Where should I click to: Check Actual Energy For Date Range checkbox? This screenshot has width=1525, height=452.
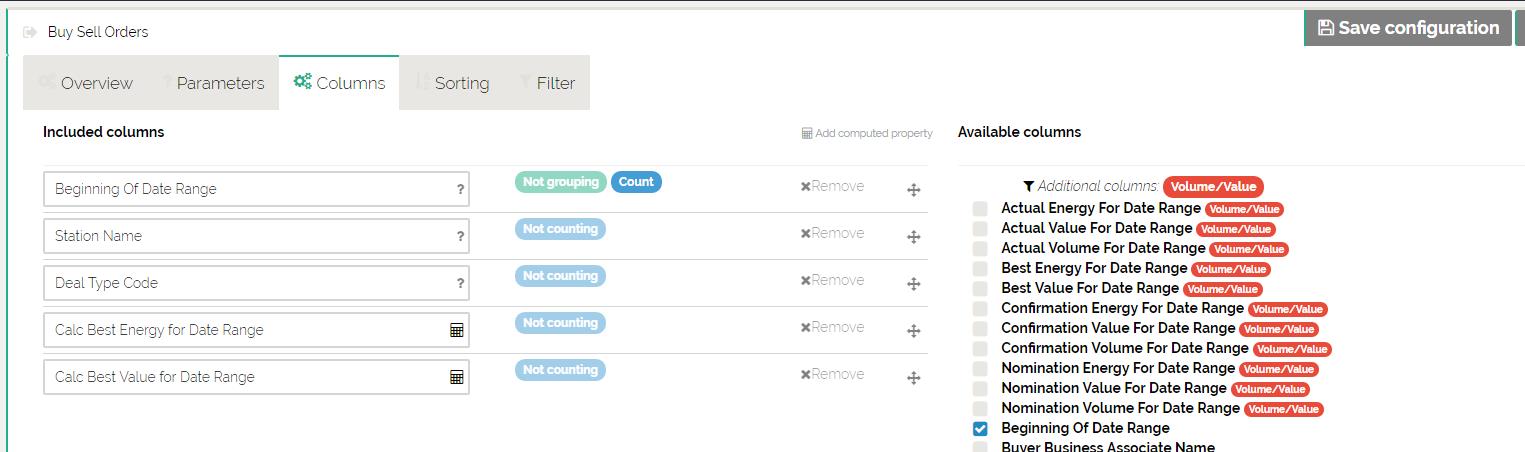pos(980,209)
